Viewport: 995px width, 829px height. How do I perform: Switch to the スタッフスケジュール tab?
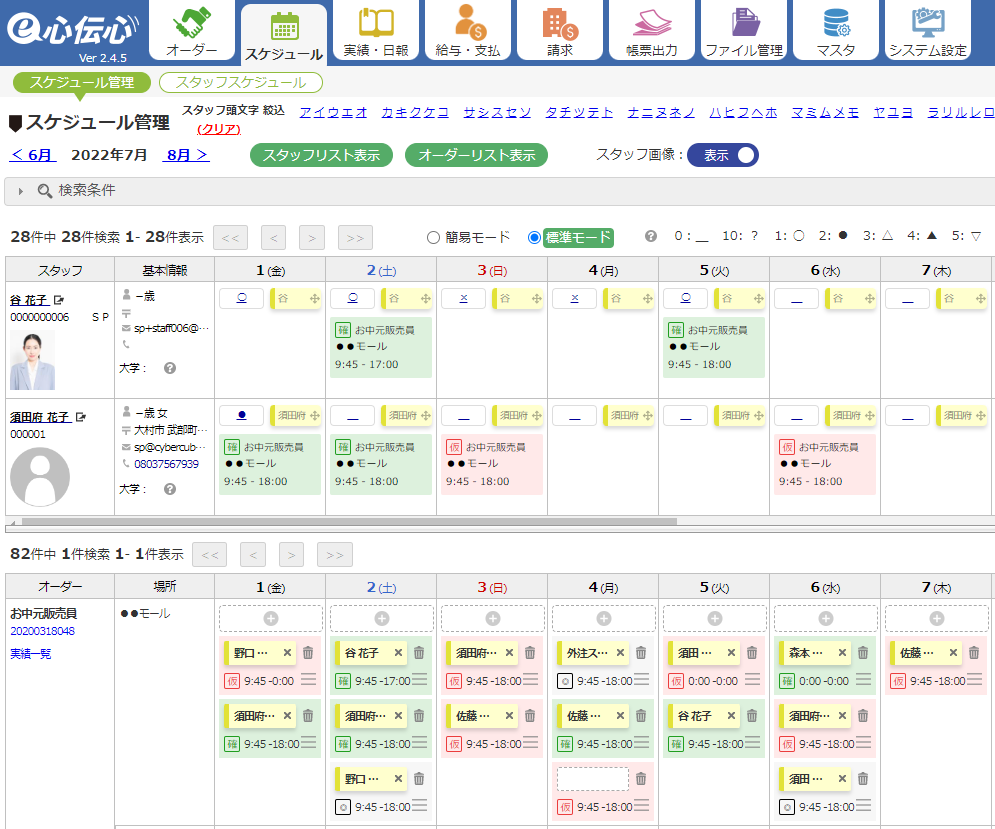click(x=241, y=83)
